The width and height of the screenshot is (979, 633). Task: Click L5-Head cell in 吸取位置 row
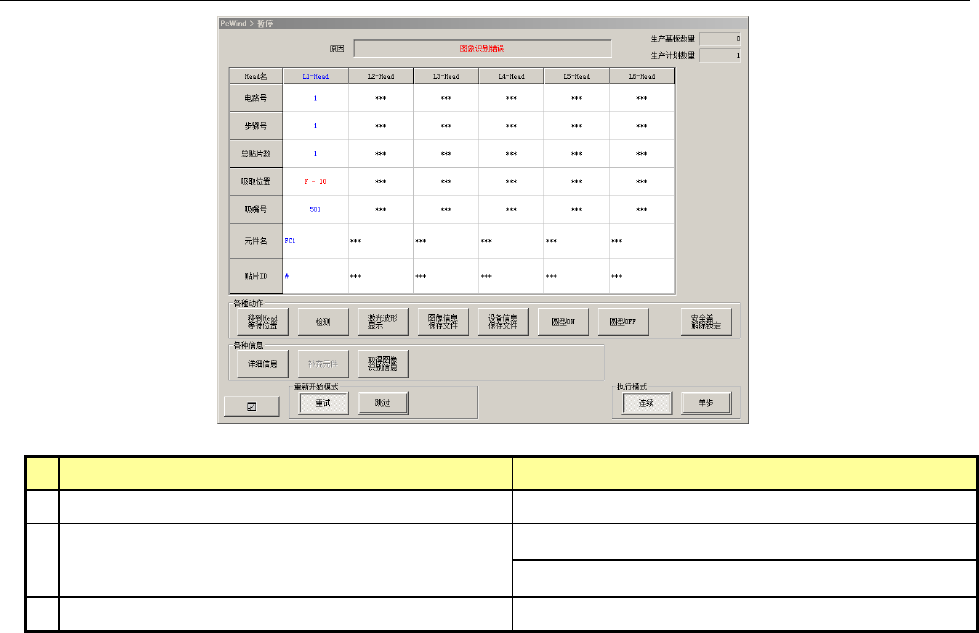pos(577,182)
